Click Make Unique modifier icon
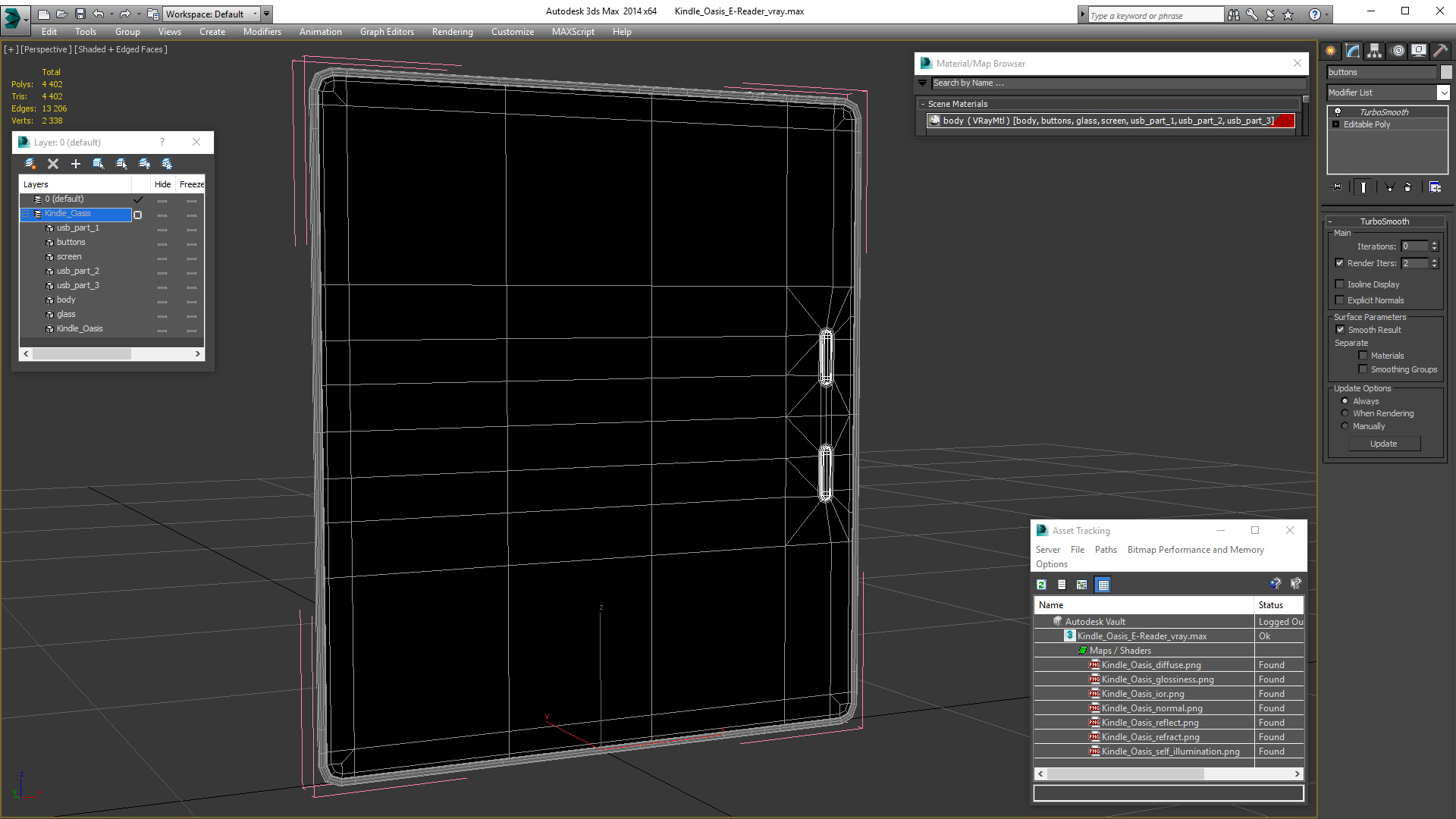 (1389, 187)
